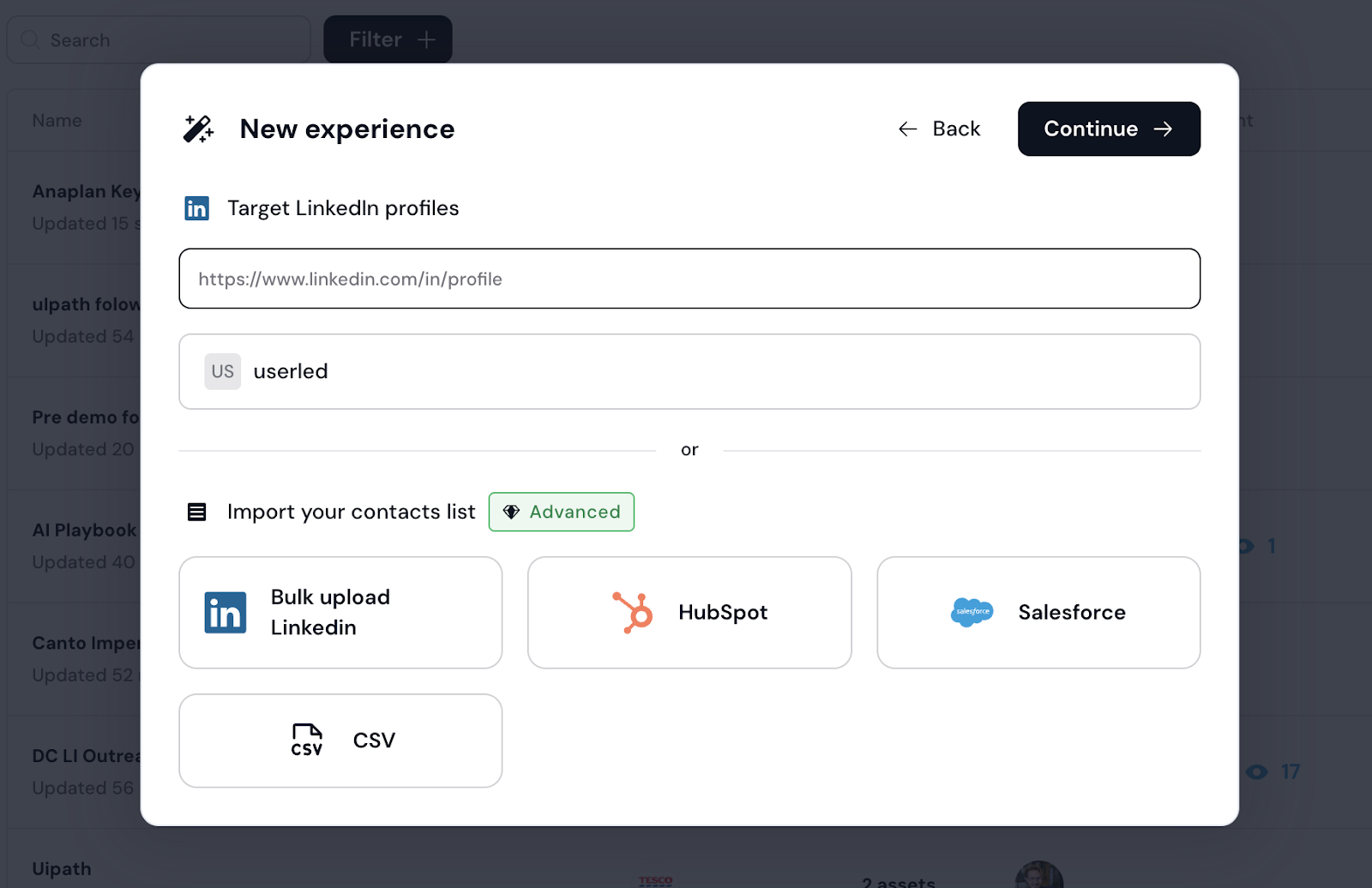The width and height of the screenshot is (1372, 888).
Task: Click the Search field in the background page
Action: click(x=159, y=39)
